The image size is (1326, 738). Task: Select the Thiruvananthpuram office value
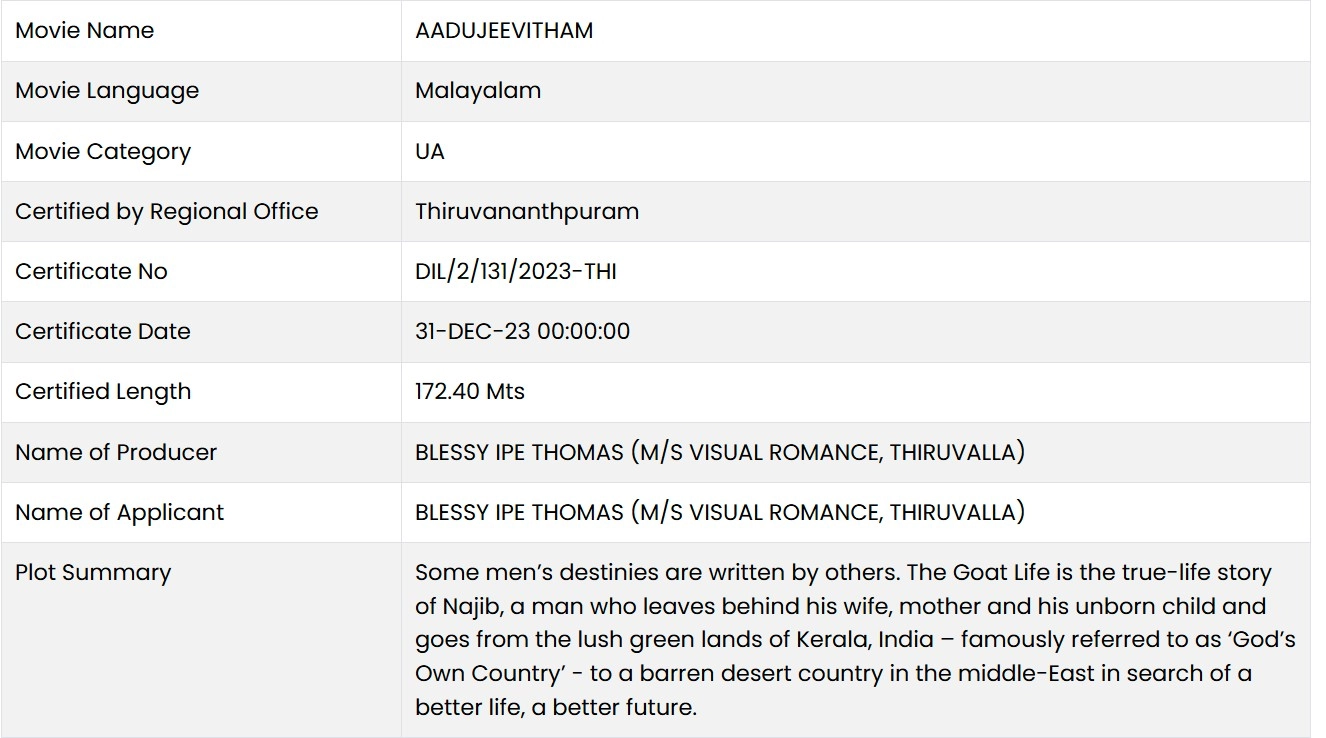click(527, 212)
